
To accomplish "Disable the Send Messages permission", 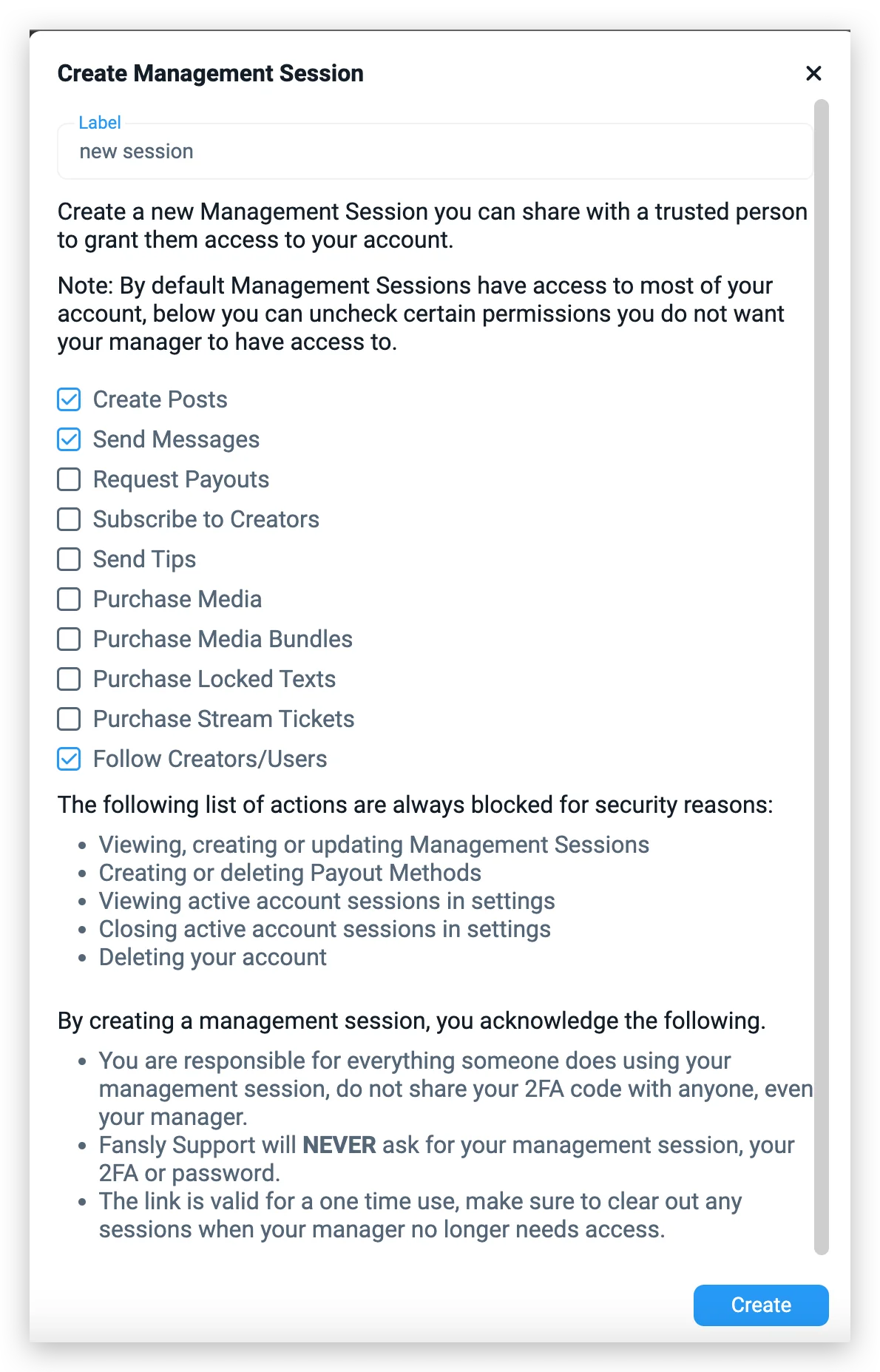I will [68, 439].
